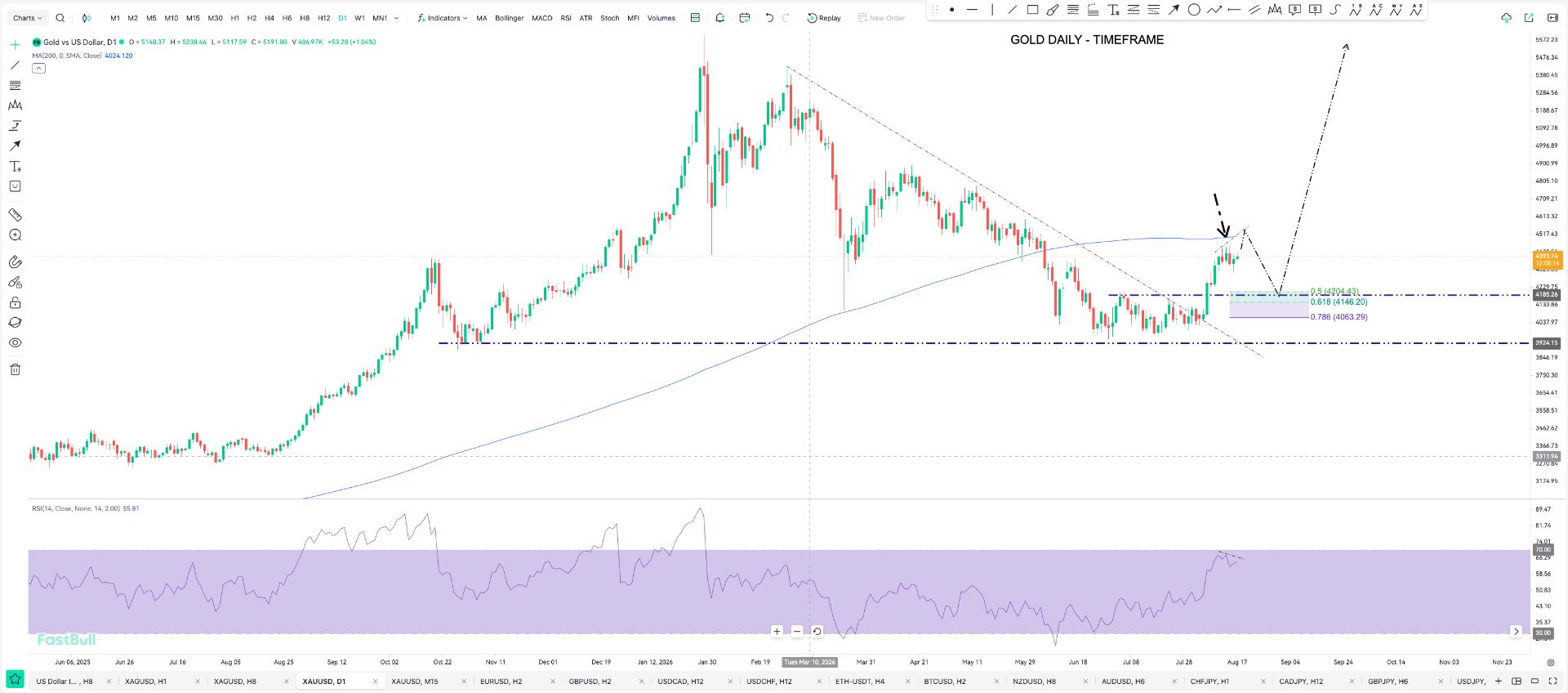Select the text tool in drawing toolbar
Screen dimensions: 1568x693
(1113, 10)
